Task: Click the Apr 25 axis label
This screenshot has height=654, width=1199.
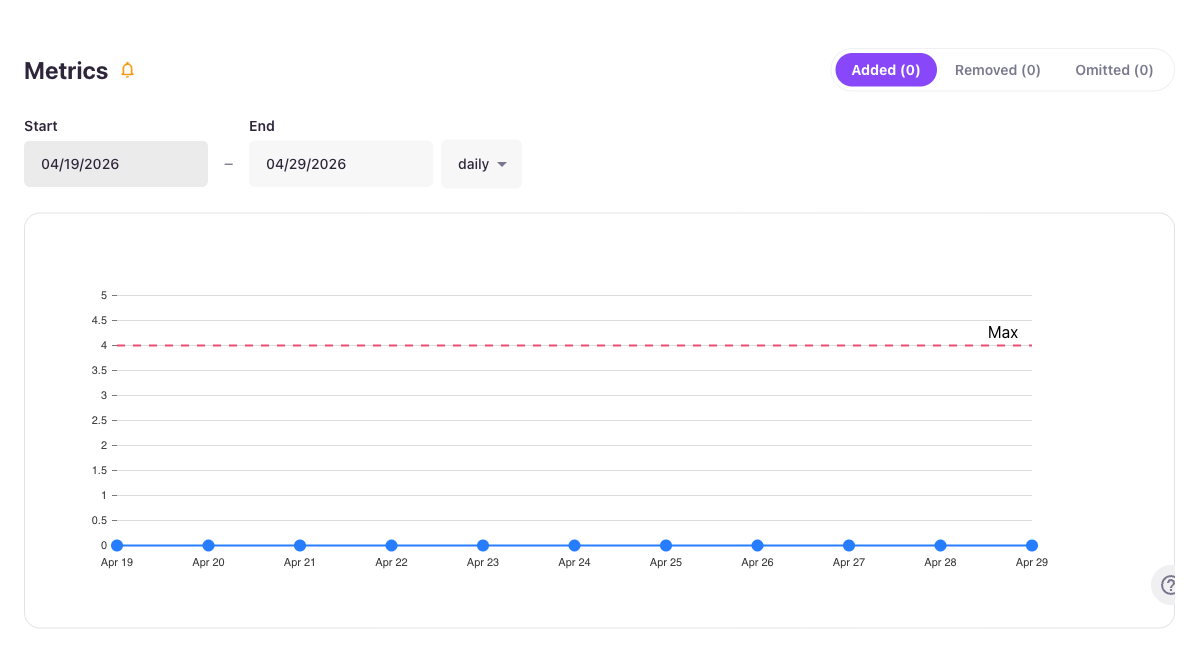Action: coord(665,562)
